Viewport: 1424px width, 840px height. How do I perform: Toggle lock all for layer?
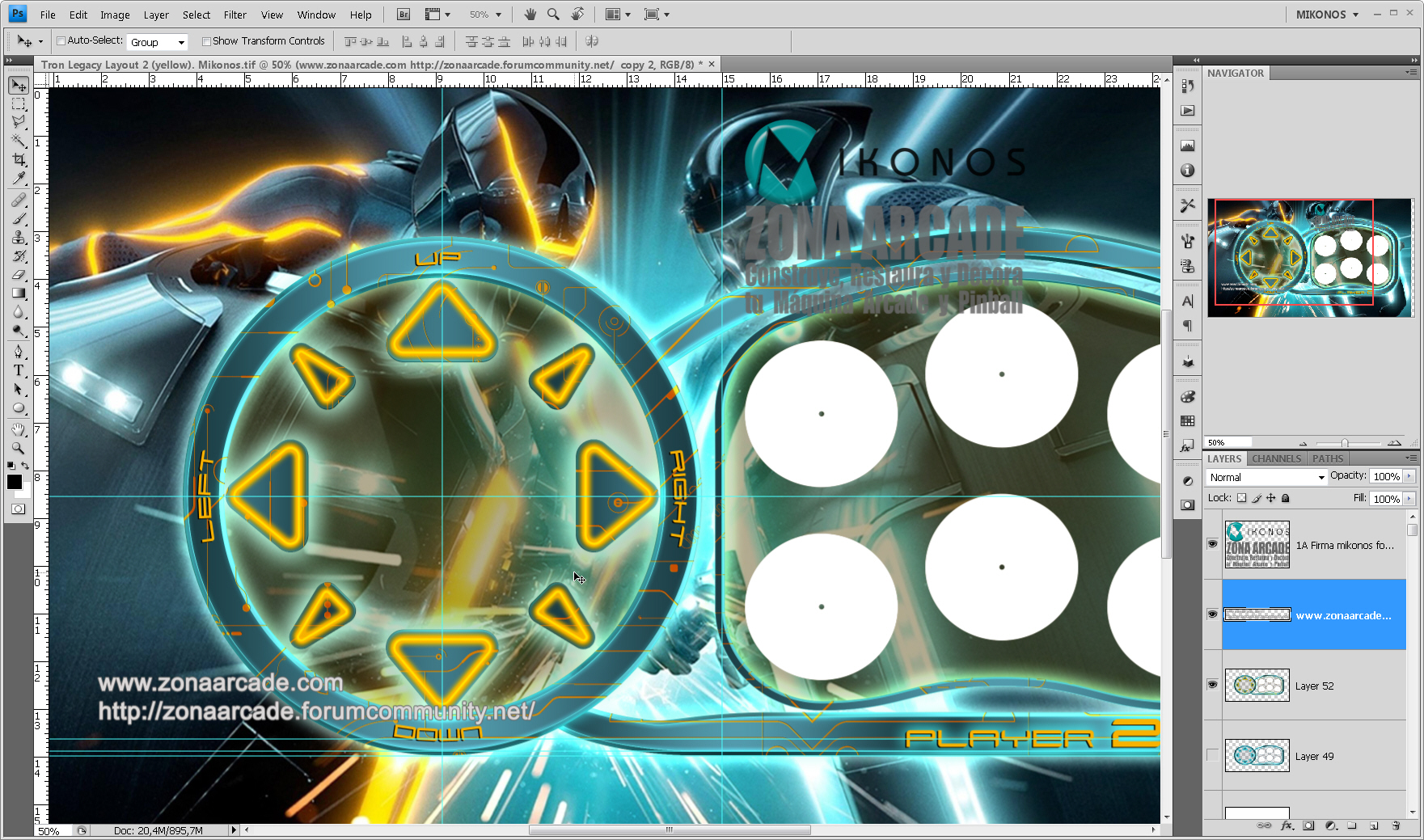1286,498
